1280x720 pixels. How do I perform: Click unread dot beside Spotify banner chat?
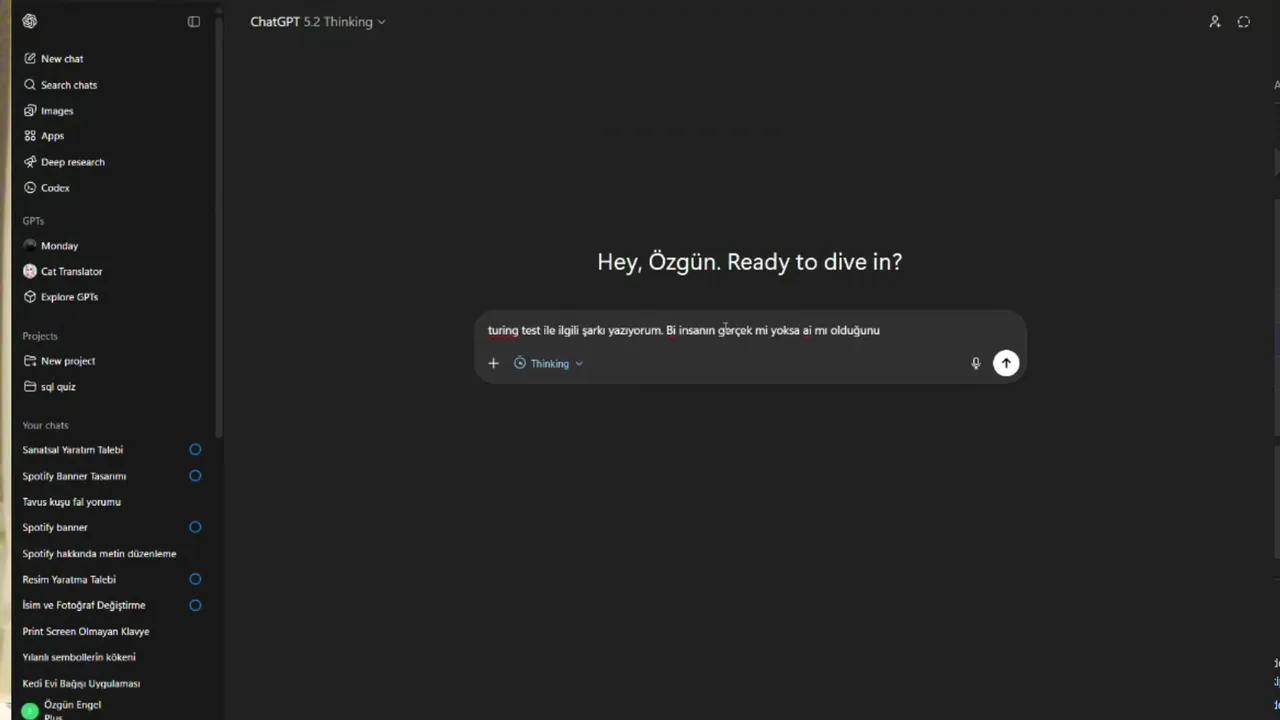[195, 527]
